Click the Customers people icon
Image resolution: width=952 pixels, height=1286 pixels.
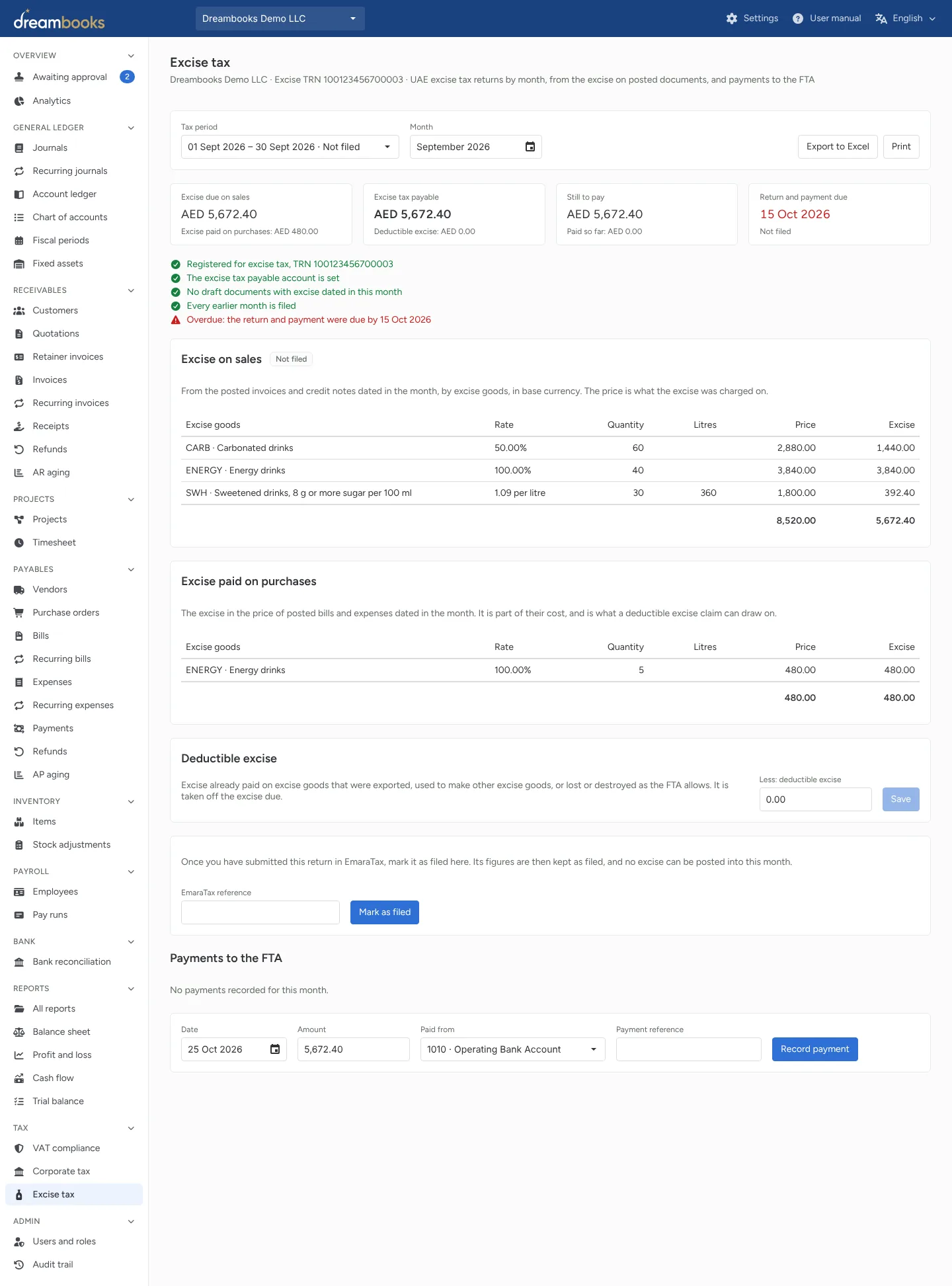[19, 311]
